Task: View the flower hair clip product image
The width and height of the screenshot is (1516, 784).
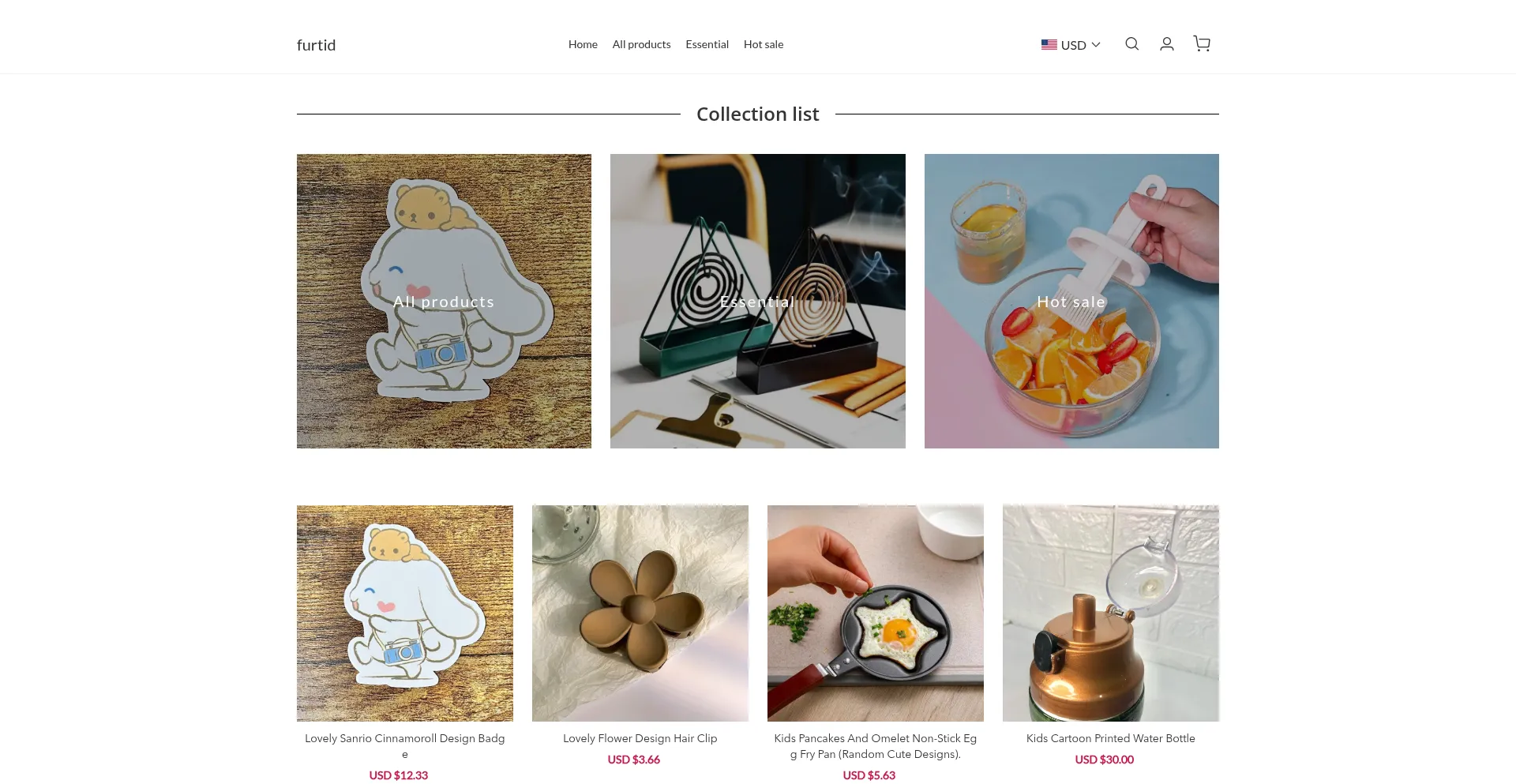Action: coord(640,613)
